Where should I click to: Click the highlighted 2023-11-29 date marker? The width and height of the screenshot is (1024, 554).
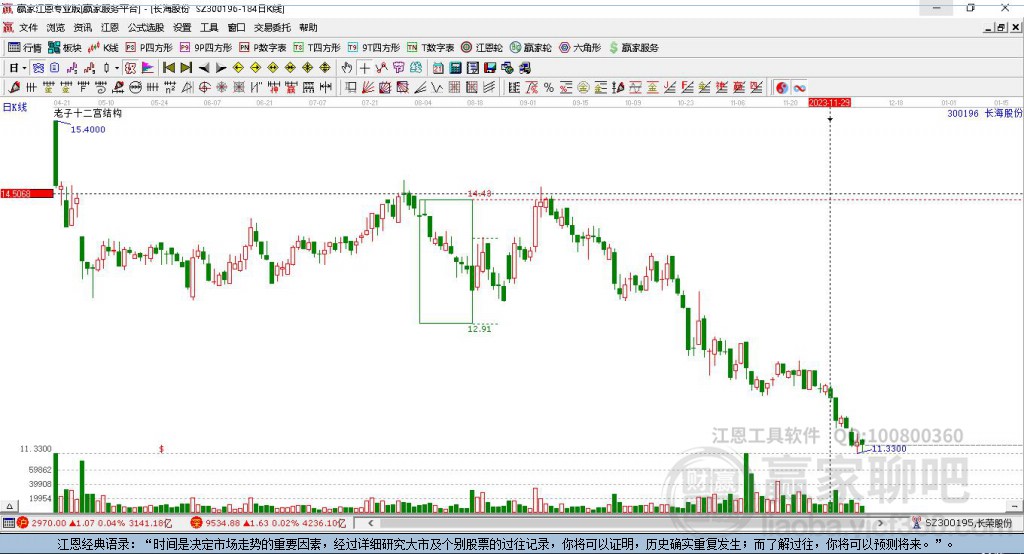(x=829, y=103)
